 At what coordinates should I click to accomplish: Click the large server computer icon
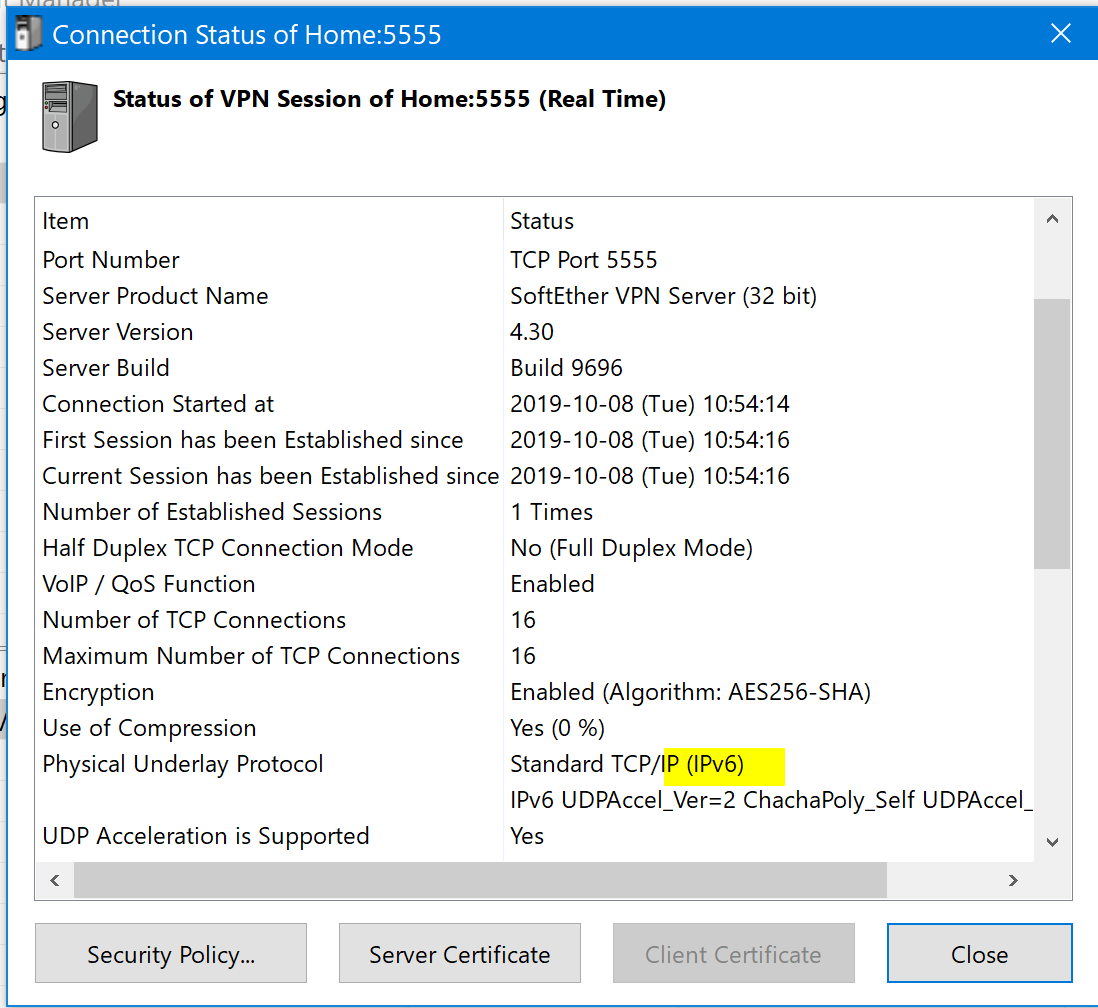pyautogui.click(x=70, y=117)
